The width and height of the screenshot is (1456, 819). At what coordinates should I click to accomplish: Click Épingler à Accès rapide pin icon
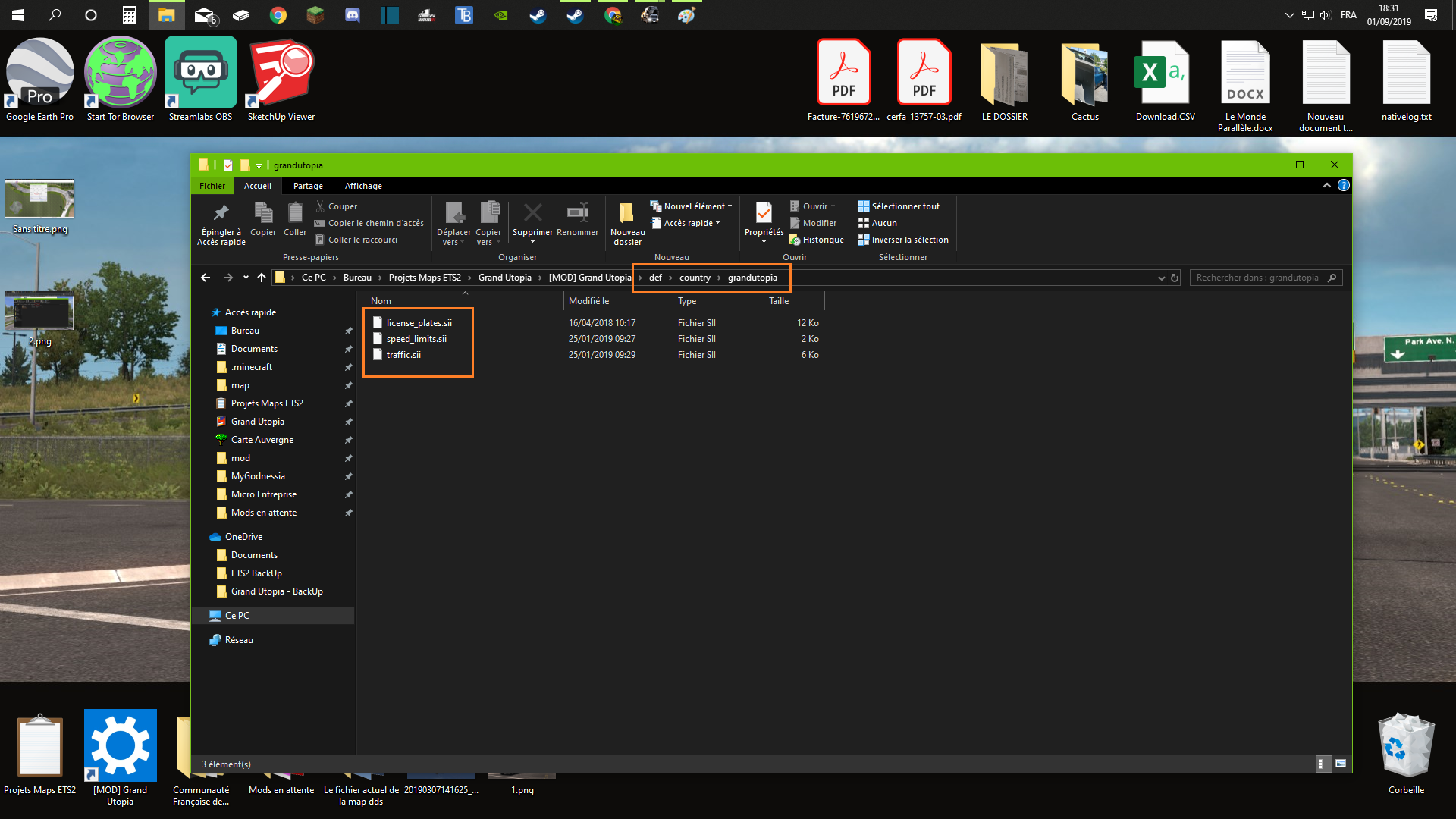[221, 213]
